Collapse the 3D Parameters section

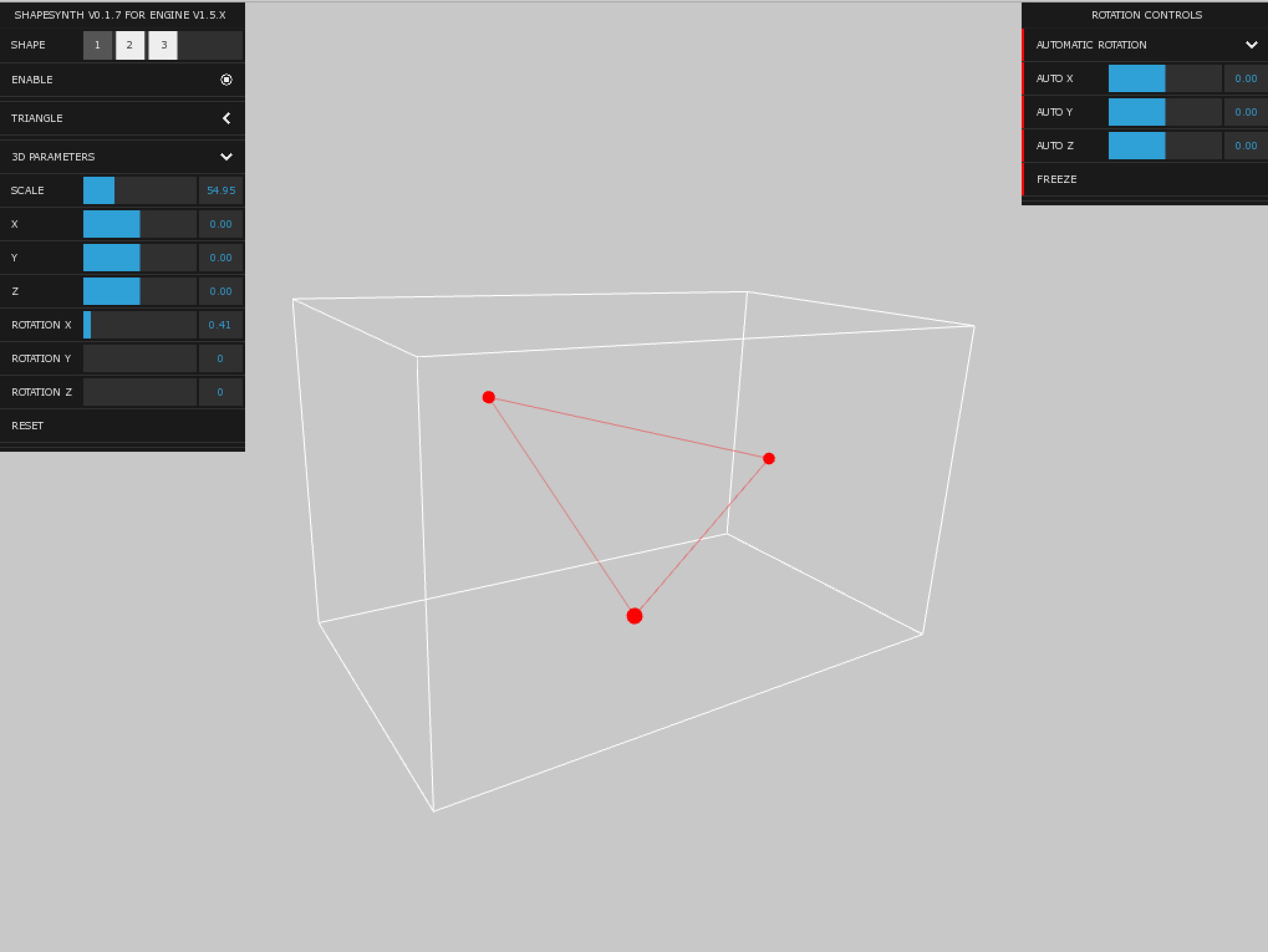[226, 157]
